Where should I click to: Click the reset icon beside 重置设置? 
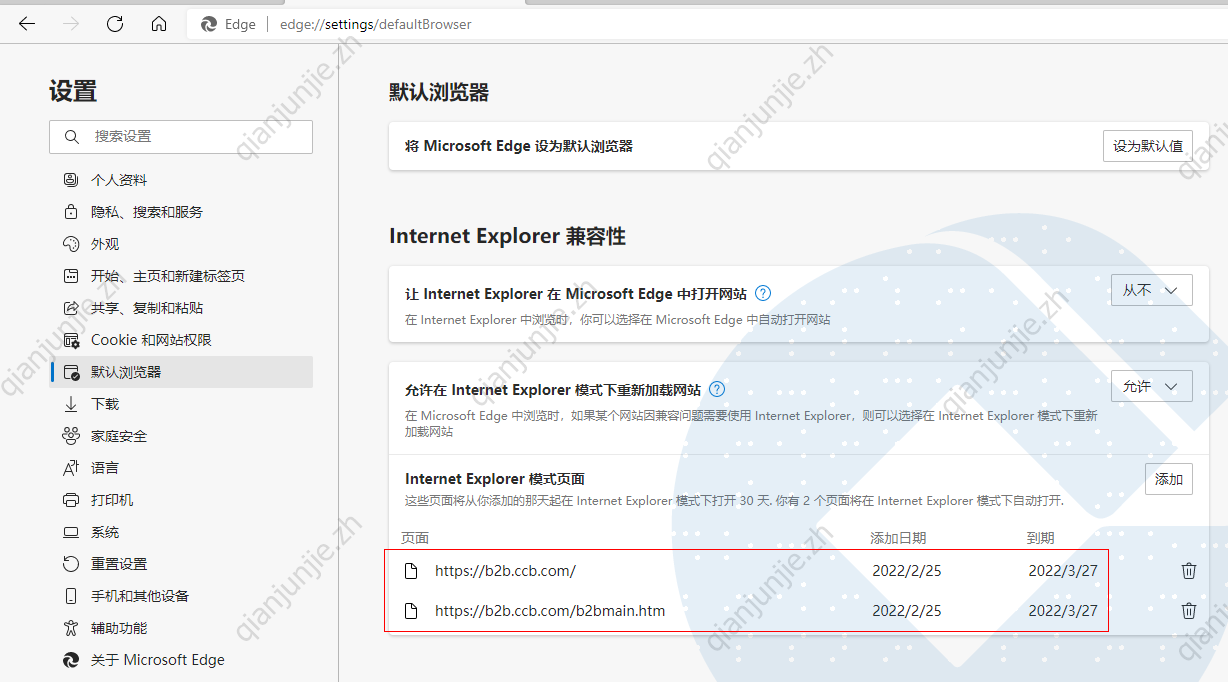[71, 564]
